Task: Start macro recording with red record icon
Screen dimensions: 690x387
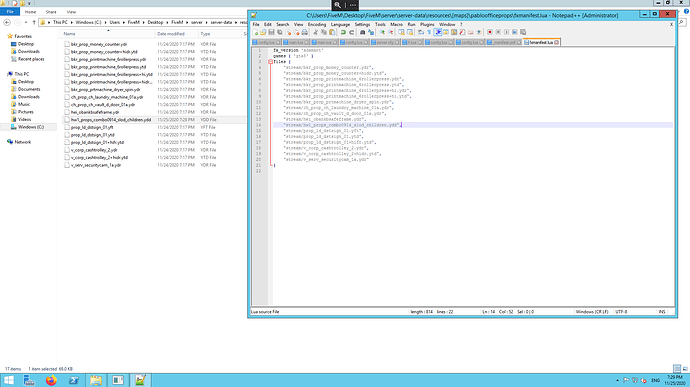Action: click(490, 32)
